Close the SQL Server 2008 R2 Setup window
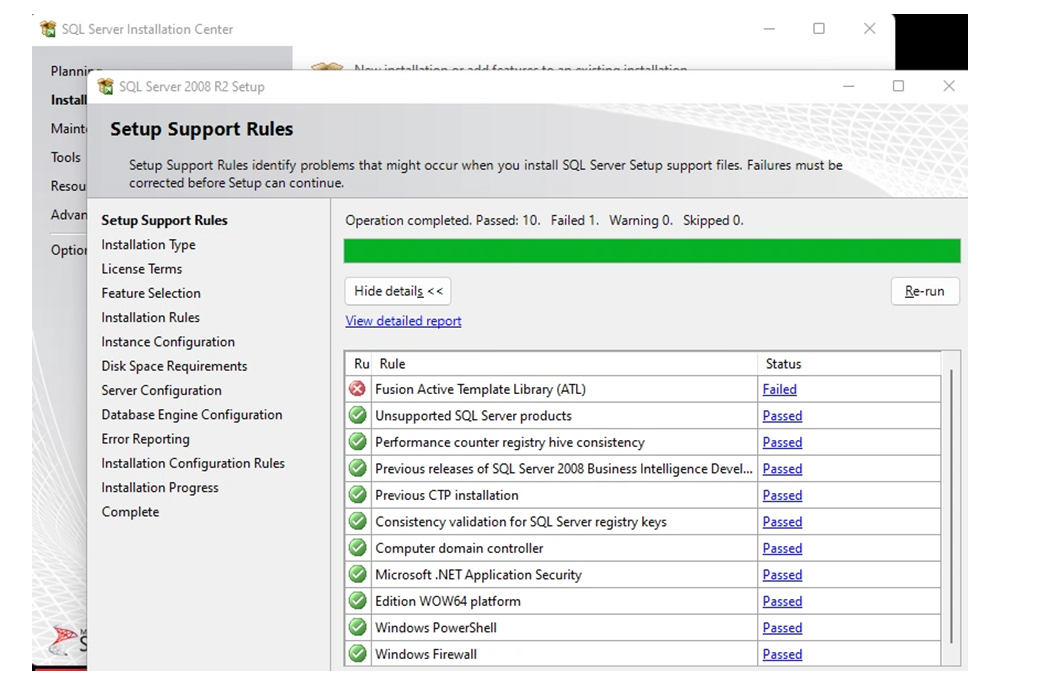The height and width of the screenshot is (693, 1043). click(949, 86)
